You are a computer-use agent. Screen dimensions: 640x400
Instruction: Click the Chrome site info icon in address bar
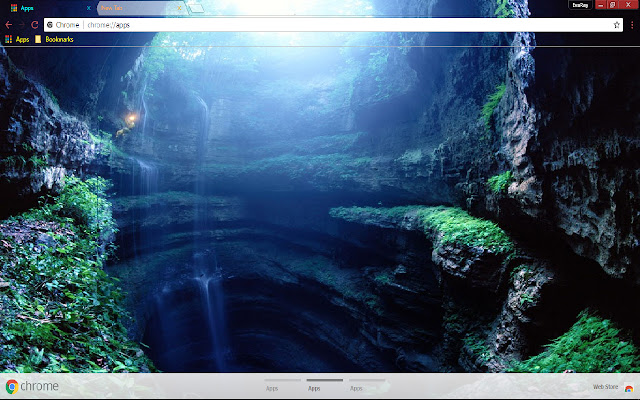[50, 25]
